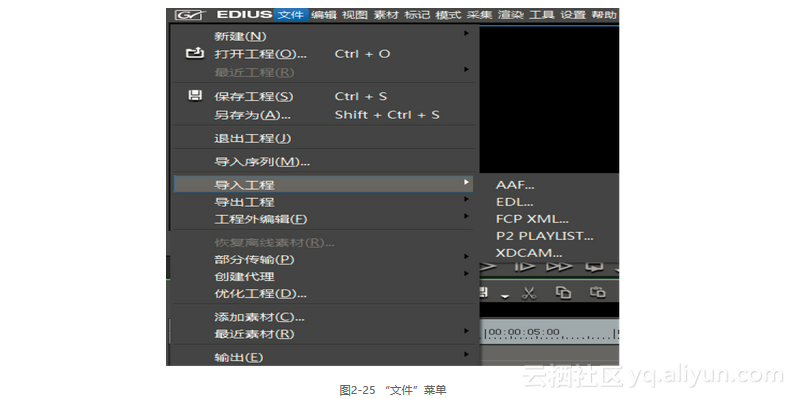Select AAF... in import submenu
The width and height of the screenshot is (795, 399).
[515, 185]
